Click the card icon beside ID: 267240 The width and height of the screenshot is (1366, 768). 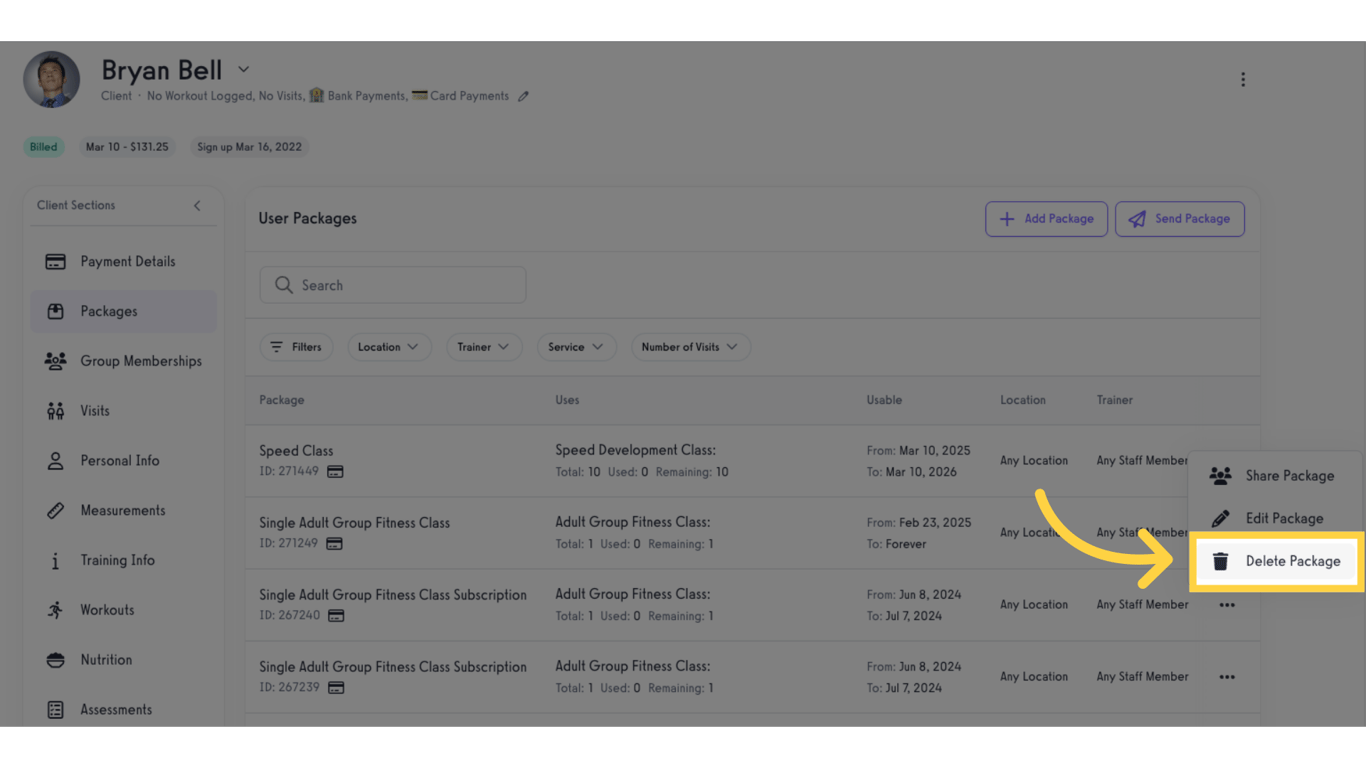click(x=336, y=616)
